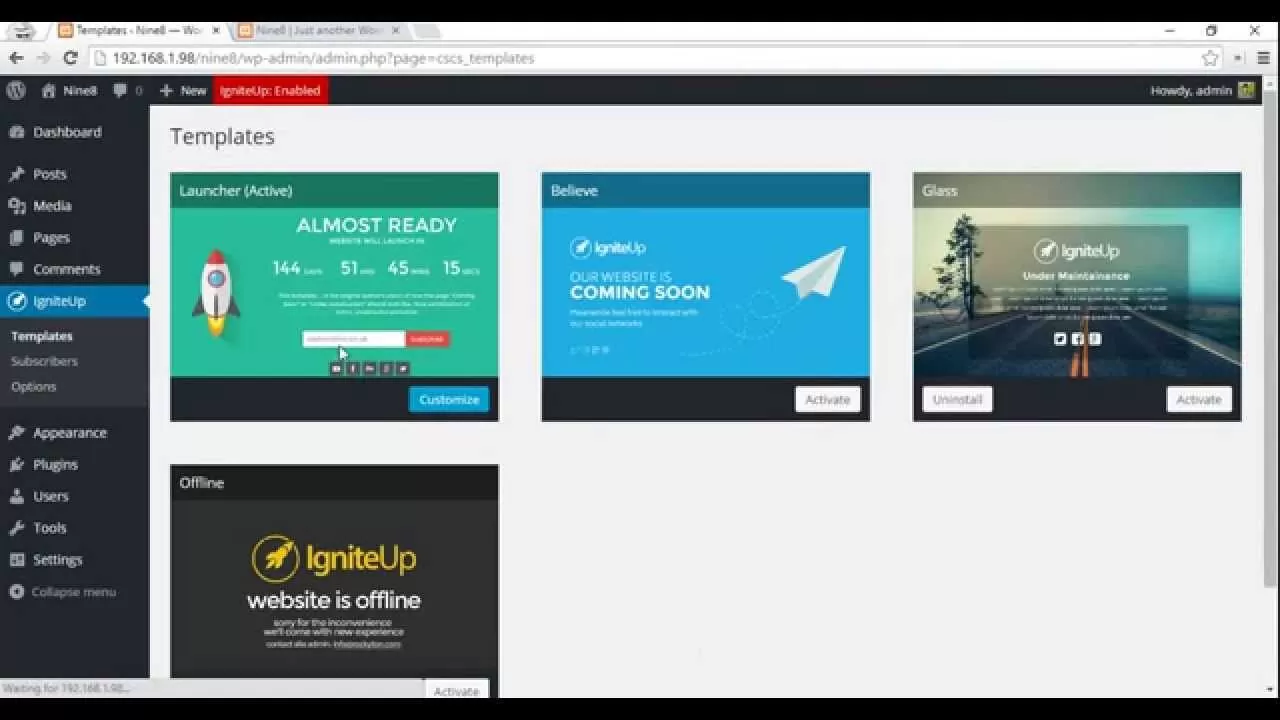Open Tools in the sidebar
The height and width of the screenshot is (720, 1280).
pos(50,528)
